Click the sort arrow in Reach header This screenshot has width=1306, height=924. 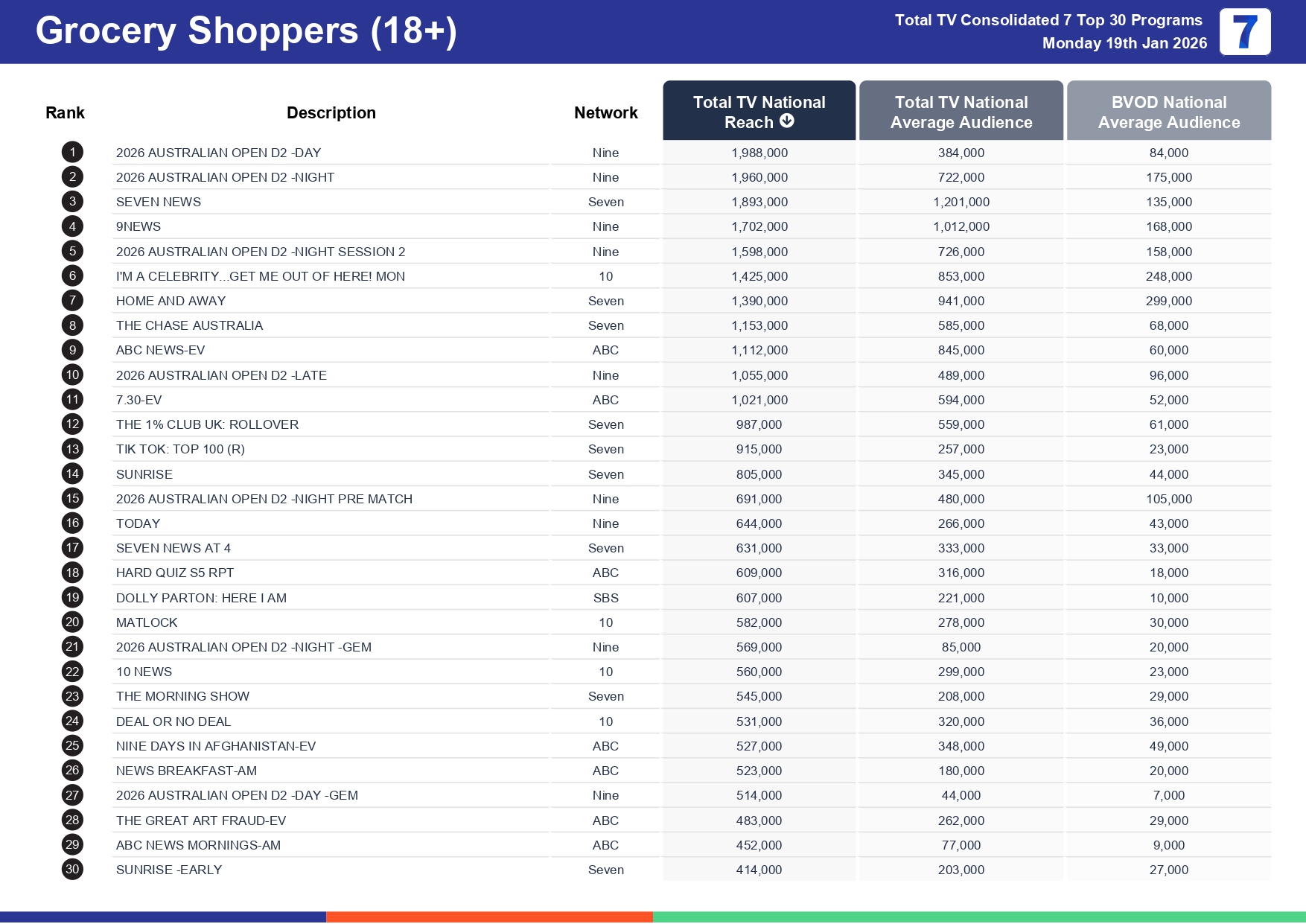(x=786, y=121)
